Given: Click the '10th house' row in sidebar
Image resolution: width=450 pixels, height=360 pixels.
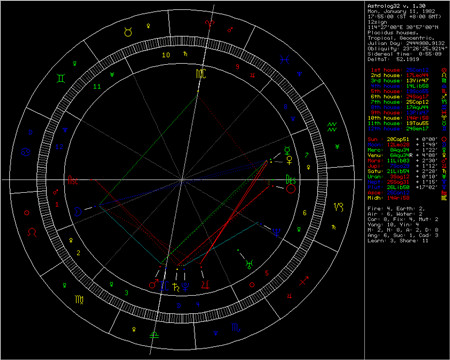Looking at the screenshot, I should point(398,118).
